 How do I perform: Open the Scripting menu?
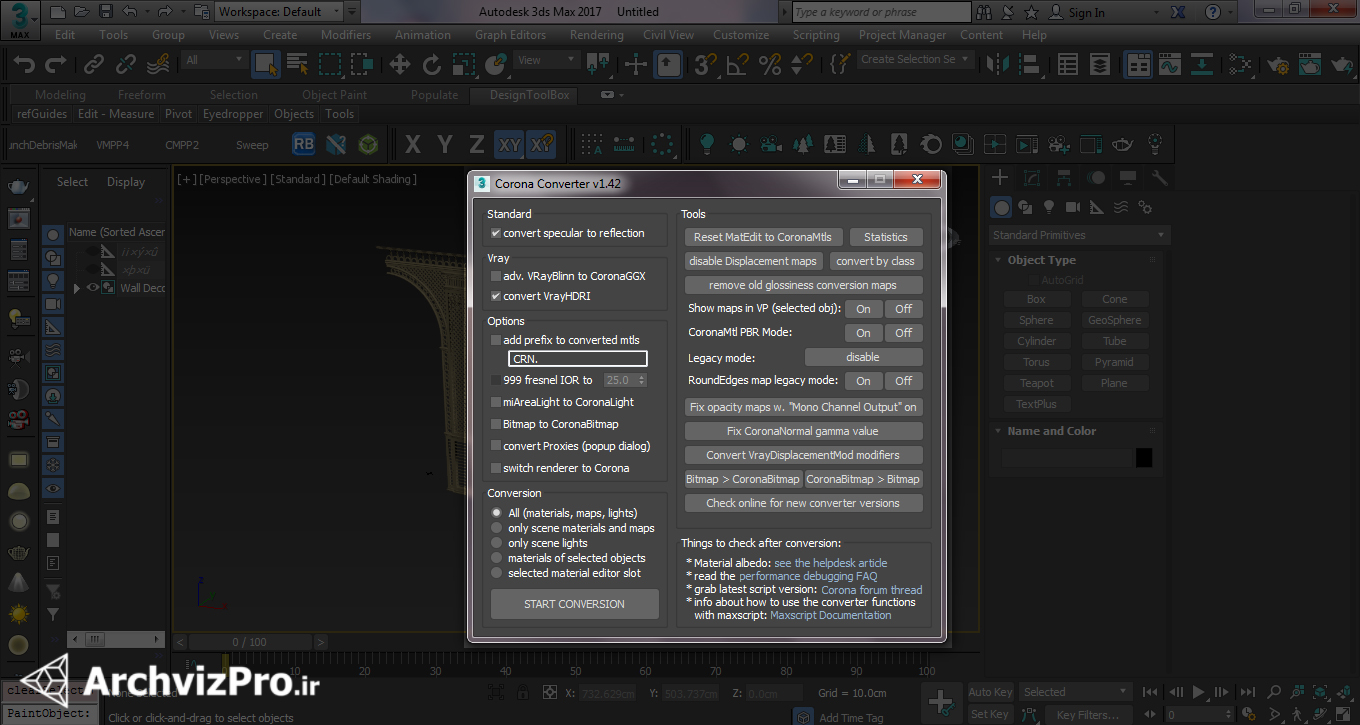click(816, 34)
